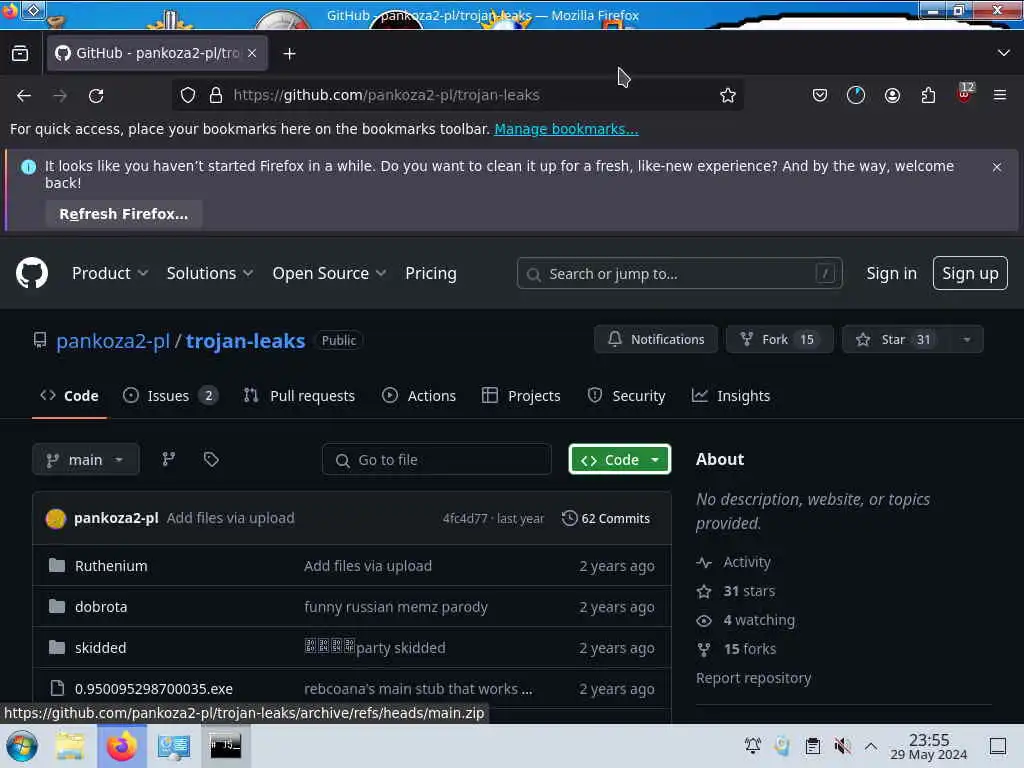The width and height of the screenshot is (1024, 768).
Task: Focus the Search or jump to field
Action: (679, 274)
